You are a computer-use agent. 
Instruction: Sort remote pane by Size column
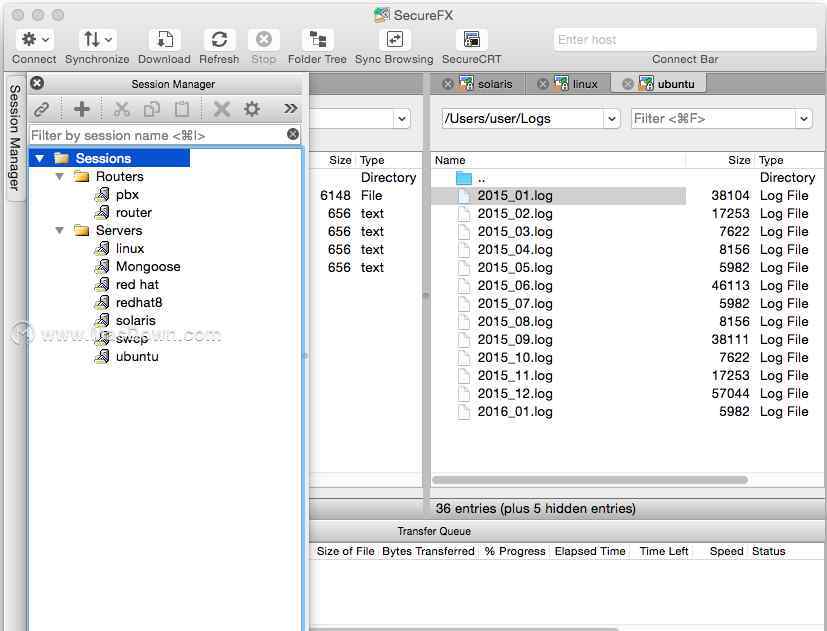[x=720, y=160]
